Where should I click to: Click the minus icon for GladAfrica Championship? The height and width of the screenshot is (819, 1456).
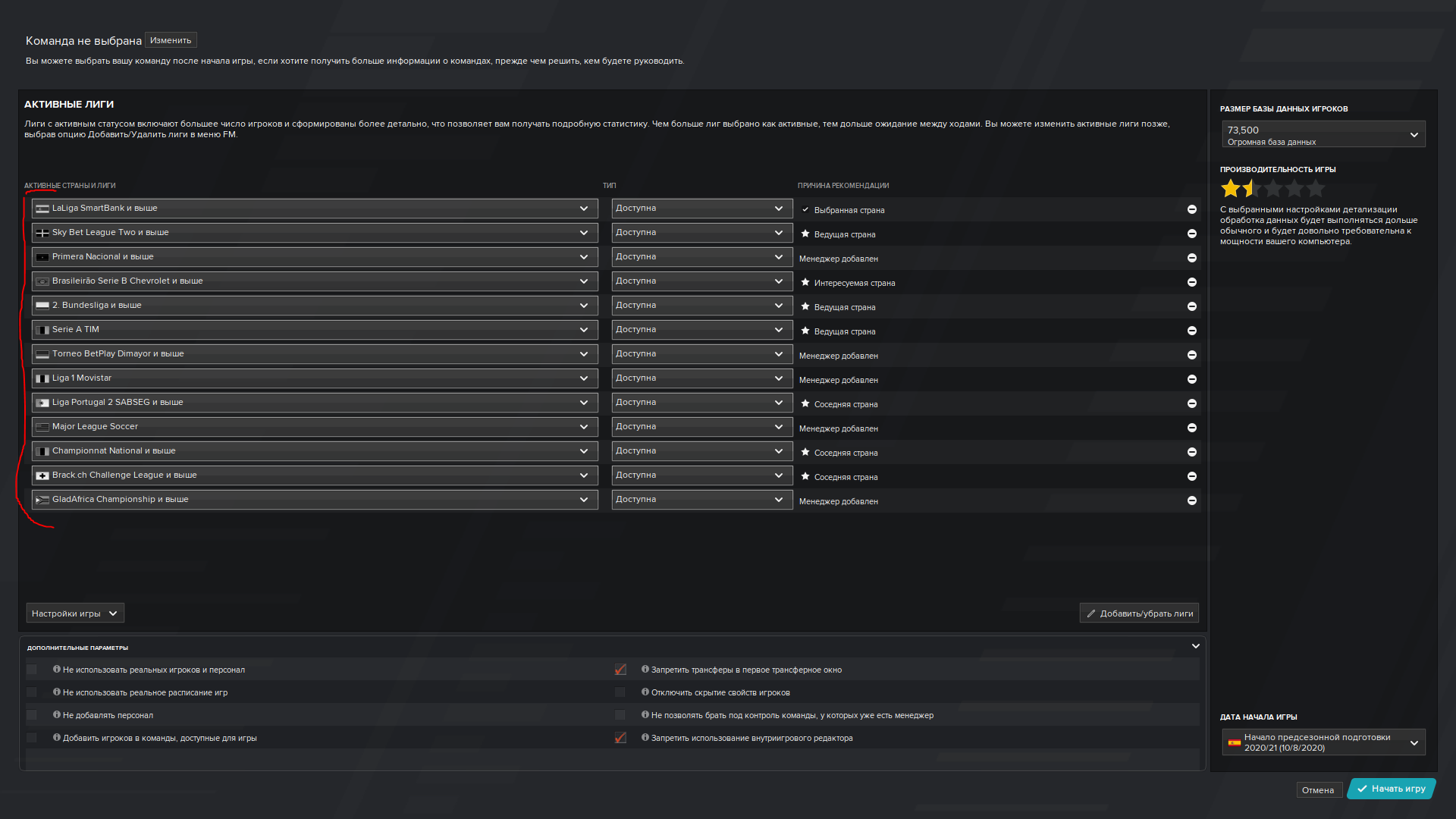[1191, 500]
